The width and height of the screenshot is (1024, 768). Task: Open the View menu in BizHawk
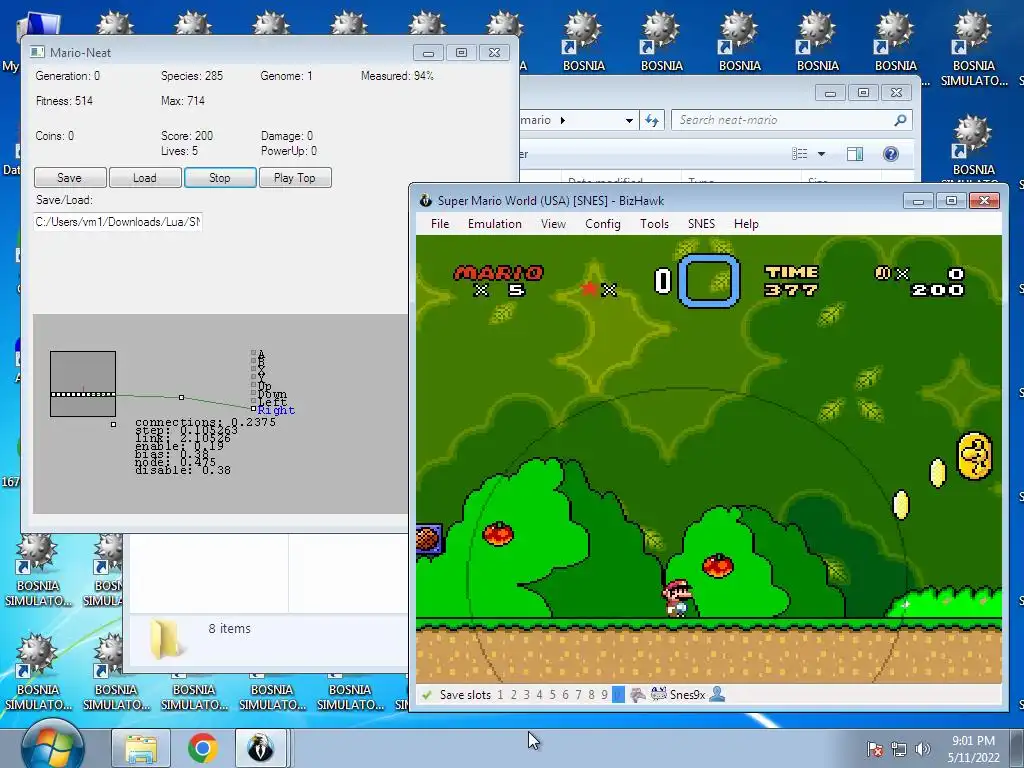553,224
